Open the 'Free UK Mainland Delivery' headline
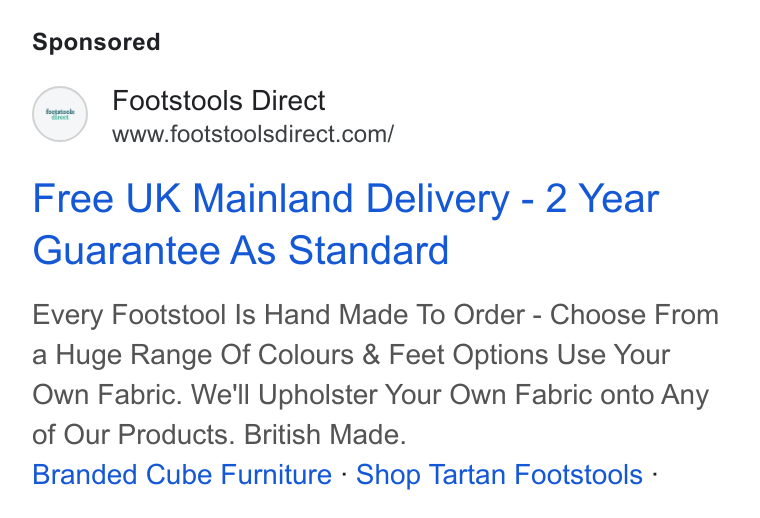This screenshot has height=518, width=760. (x=271, y=199)
